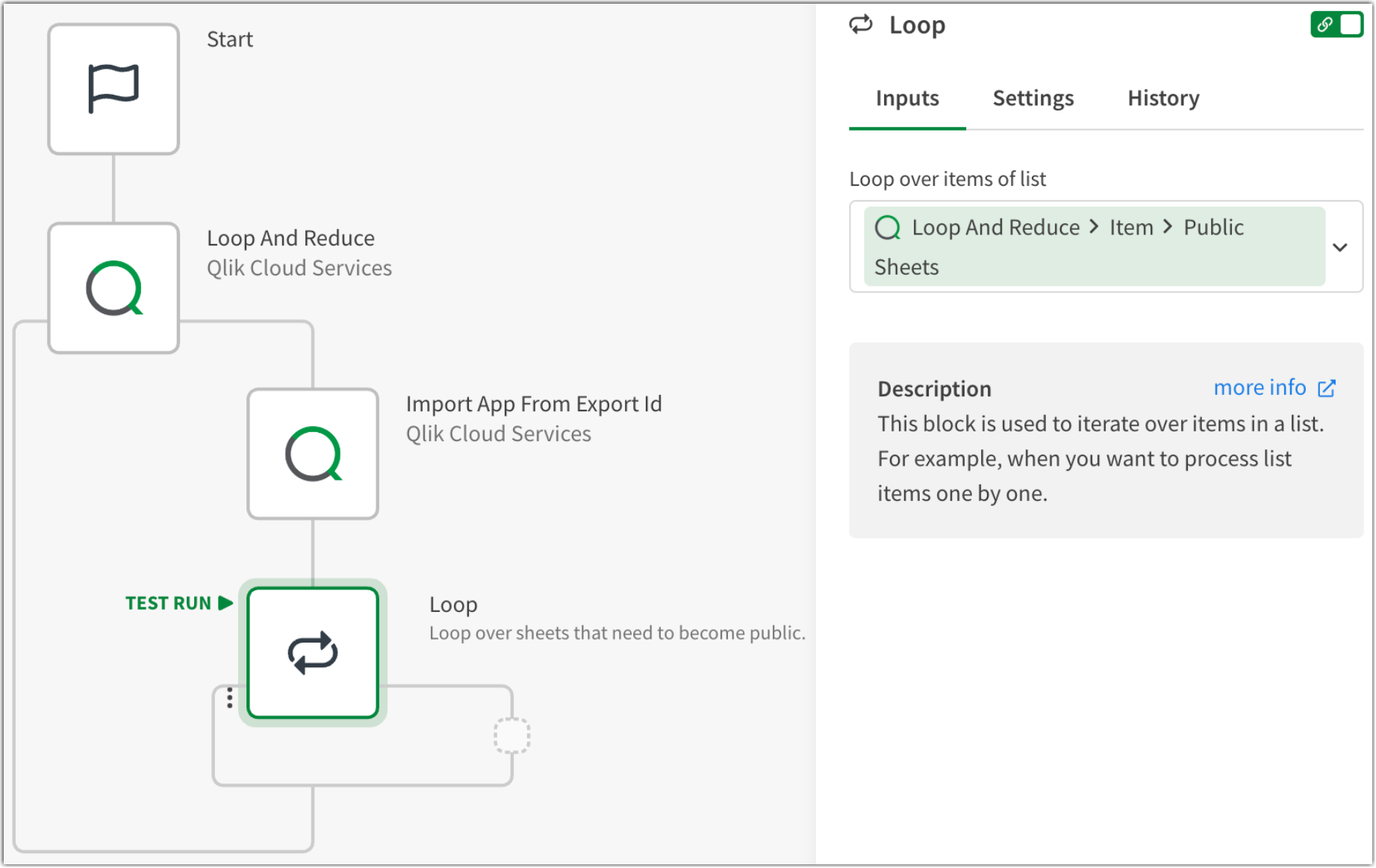
Task: Follow the more info link
Action: click(1260, 388)
